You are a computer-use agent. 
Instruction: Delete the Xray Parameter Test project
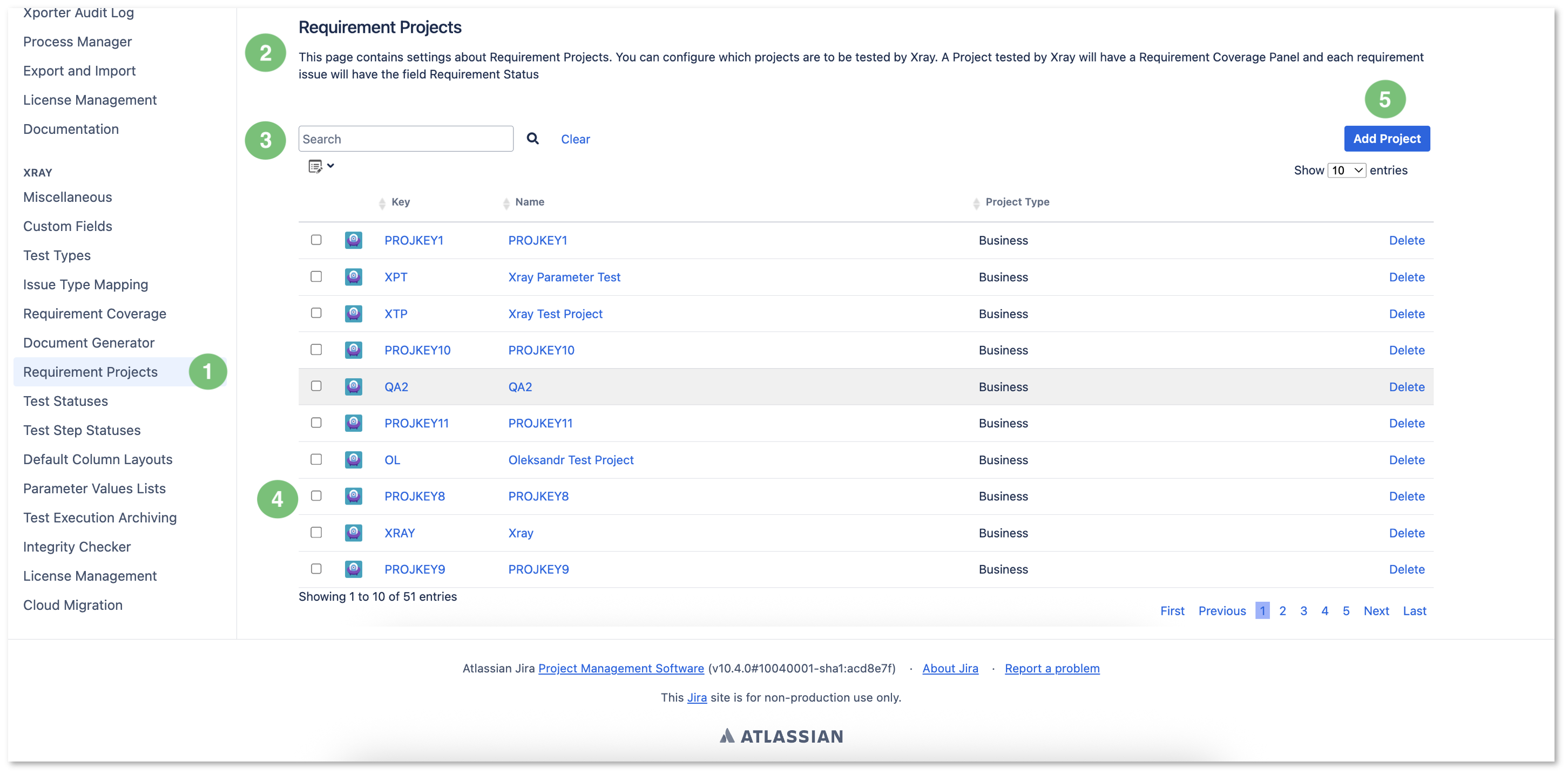point(1407,277)
